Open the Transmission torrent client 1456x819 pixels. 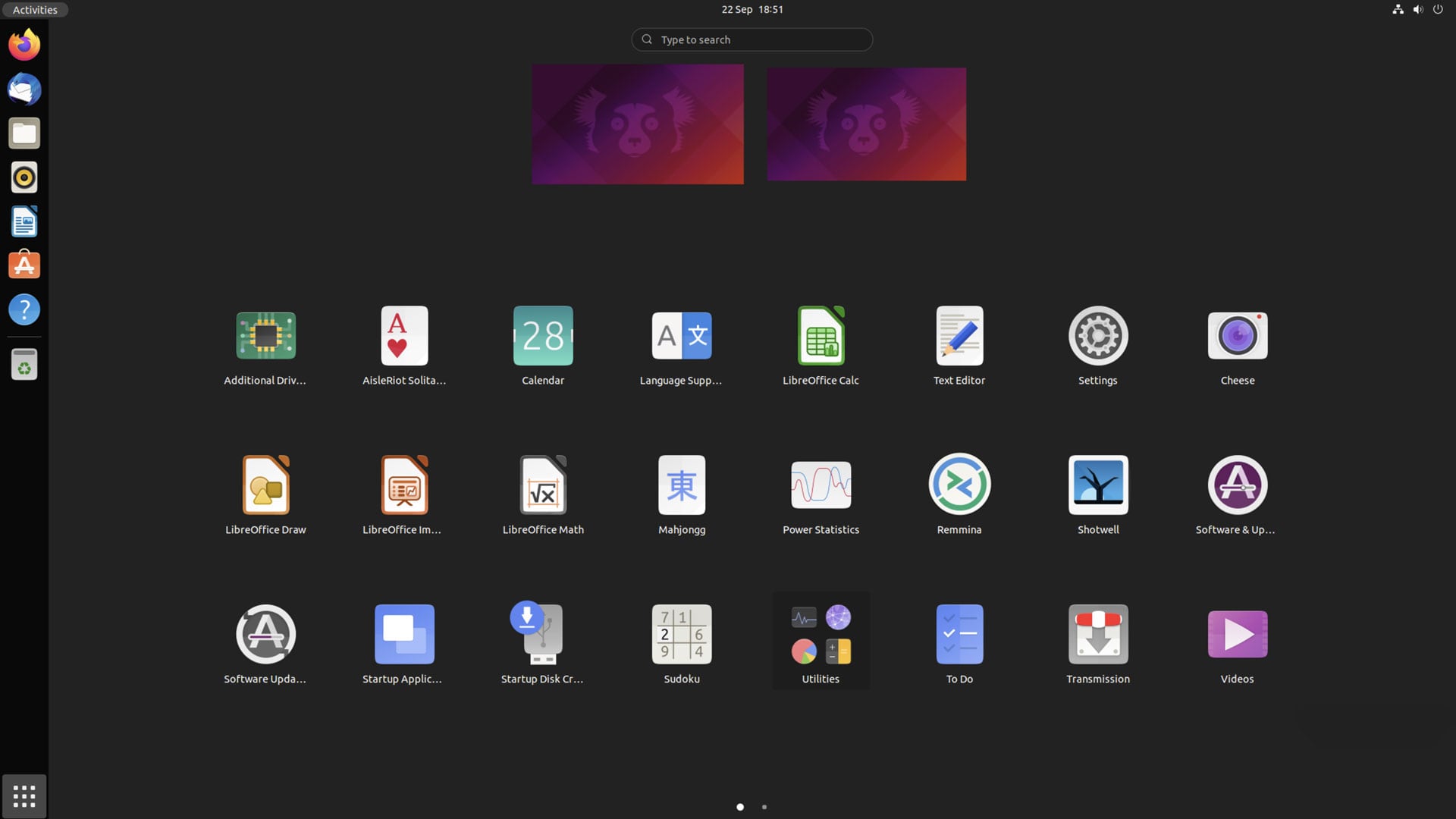point(1097,633)
